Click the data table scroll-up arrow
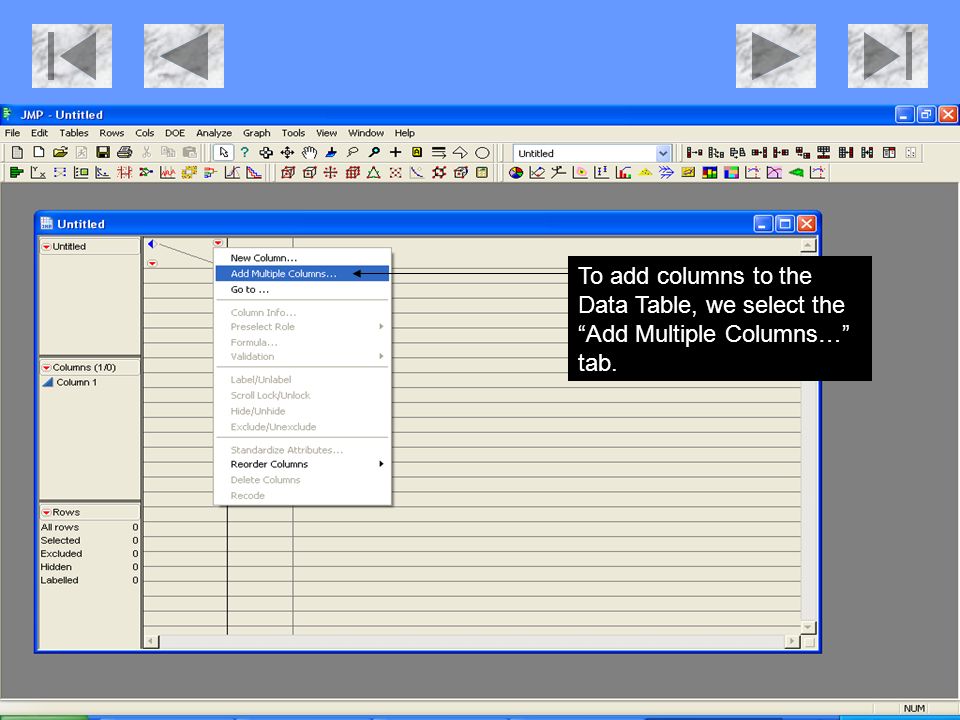The width and height of the screenshot is (960, 720). click(808, 246)
